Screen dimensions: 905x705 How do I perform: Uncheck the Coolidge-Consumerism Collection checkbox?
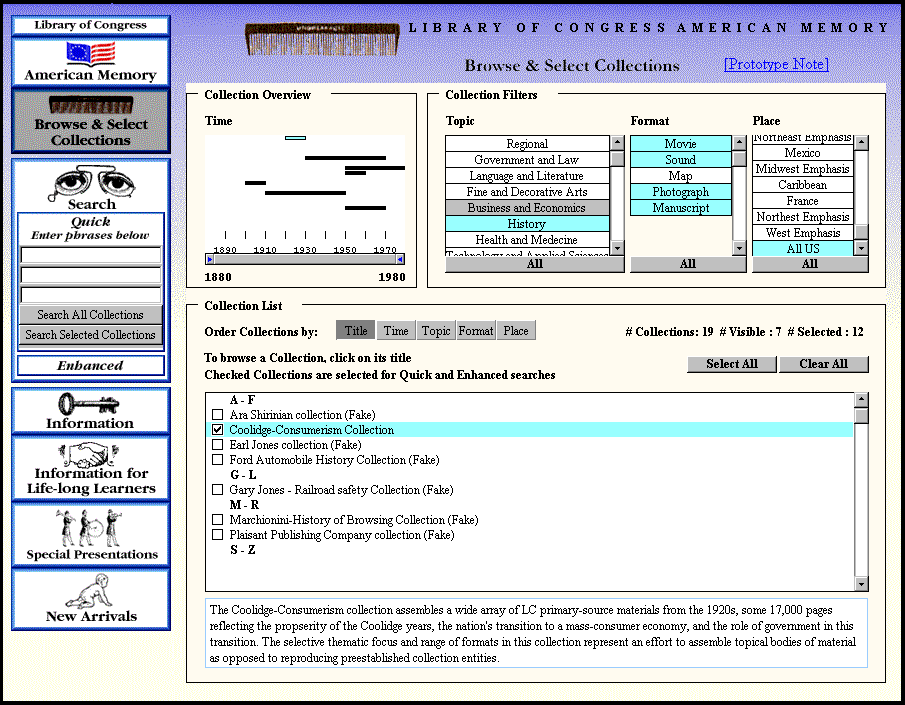[218, 430]
